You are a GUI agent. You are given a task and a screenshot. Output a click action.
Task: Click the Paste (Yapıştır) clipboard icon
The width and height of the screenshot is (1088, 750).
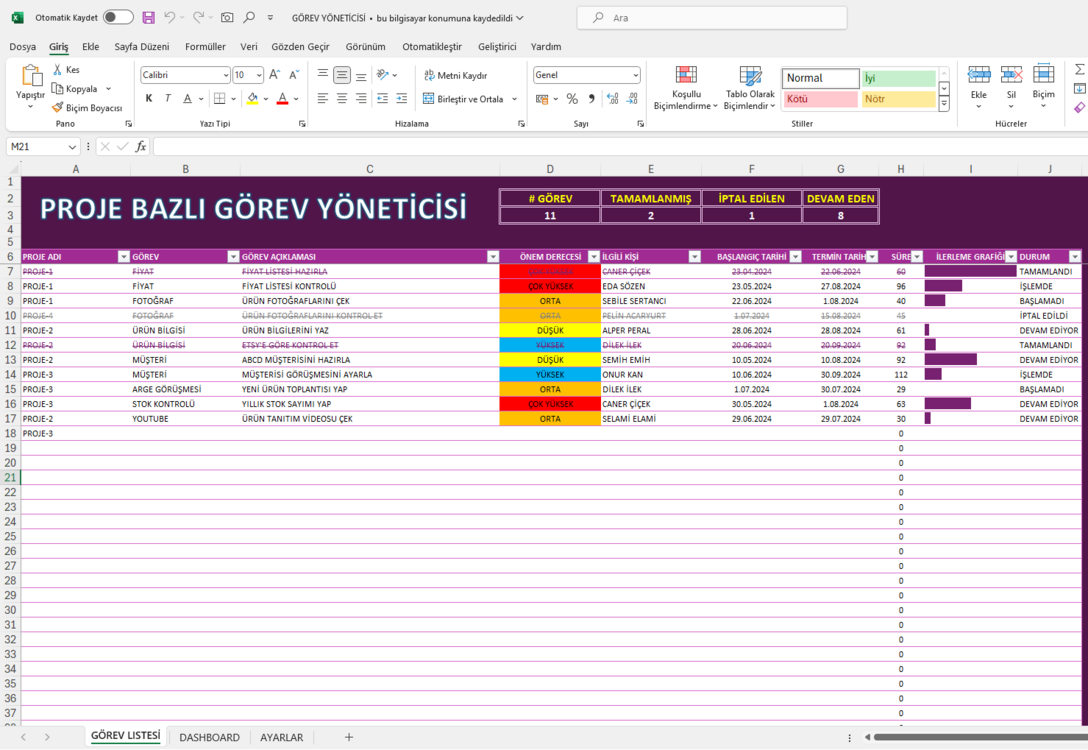[31, 75]
